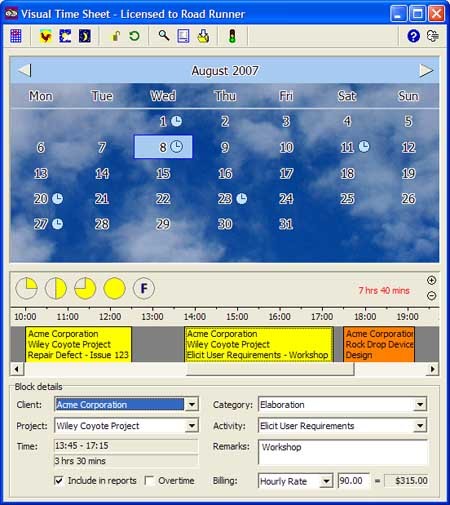Viewport: 450px width, 505px height.
Task: Select August 6 in the calendar
Action: click(x=41, y=147)
